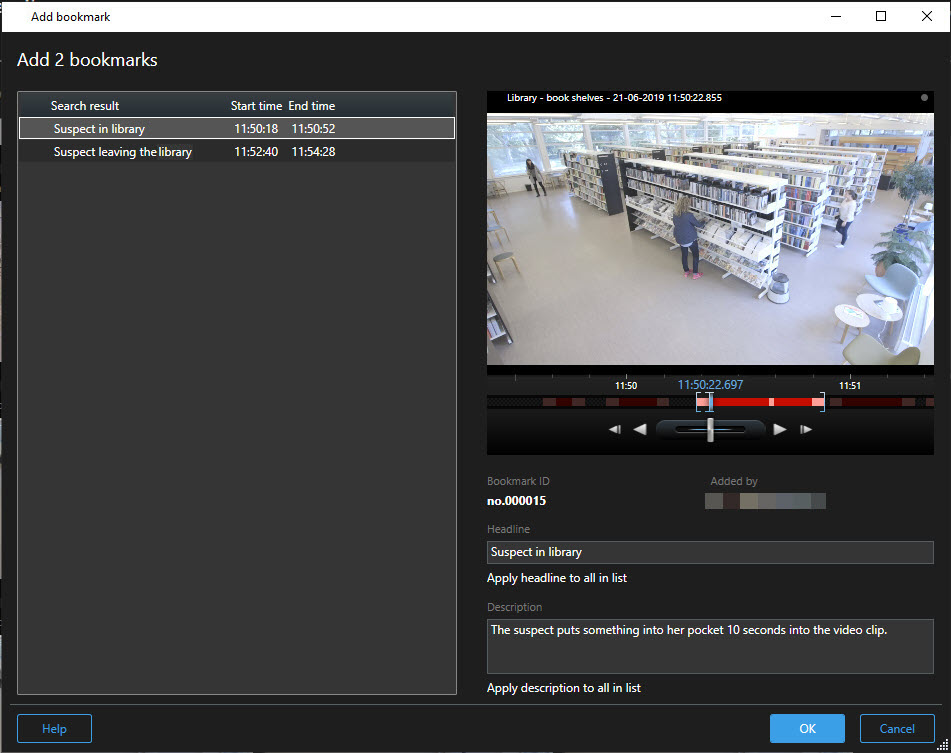The height and width of the screenshot is (753, 951).
Task: Click the 'Search result' column header
Action: click(85, 106)
